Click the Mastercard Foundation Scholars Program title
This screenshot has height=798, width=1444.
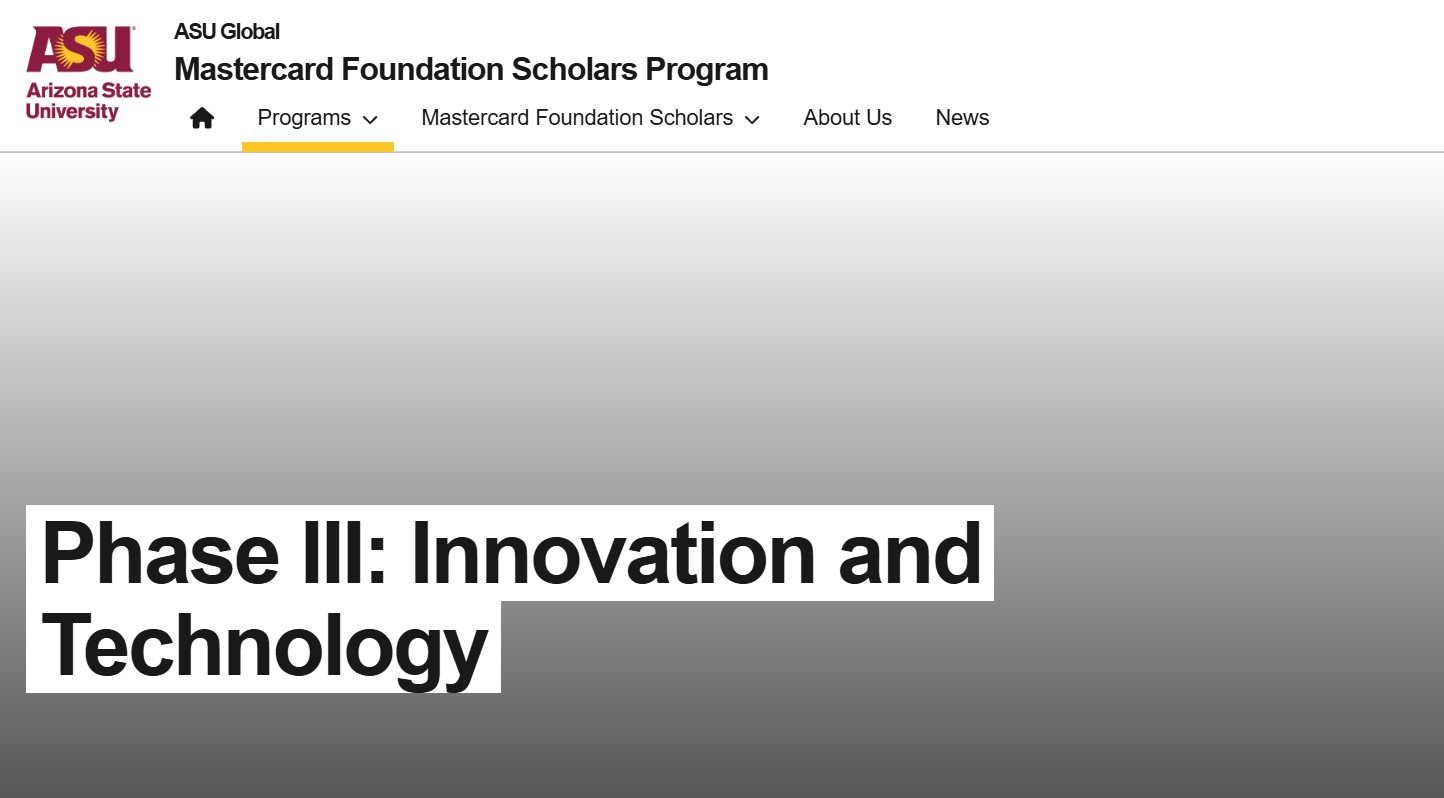tap(471, 69)
